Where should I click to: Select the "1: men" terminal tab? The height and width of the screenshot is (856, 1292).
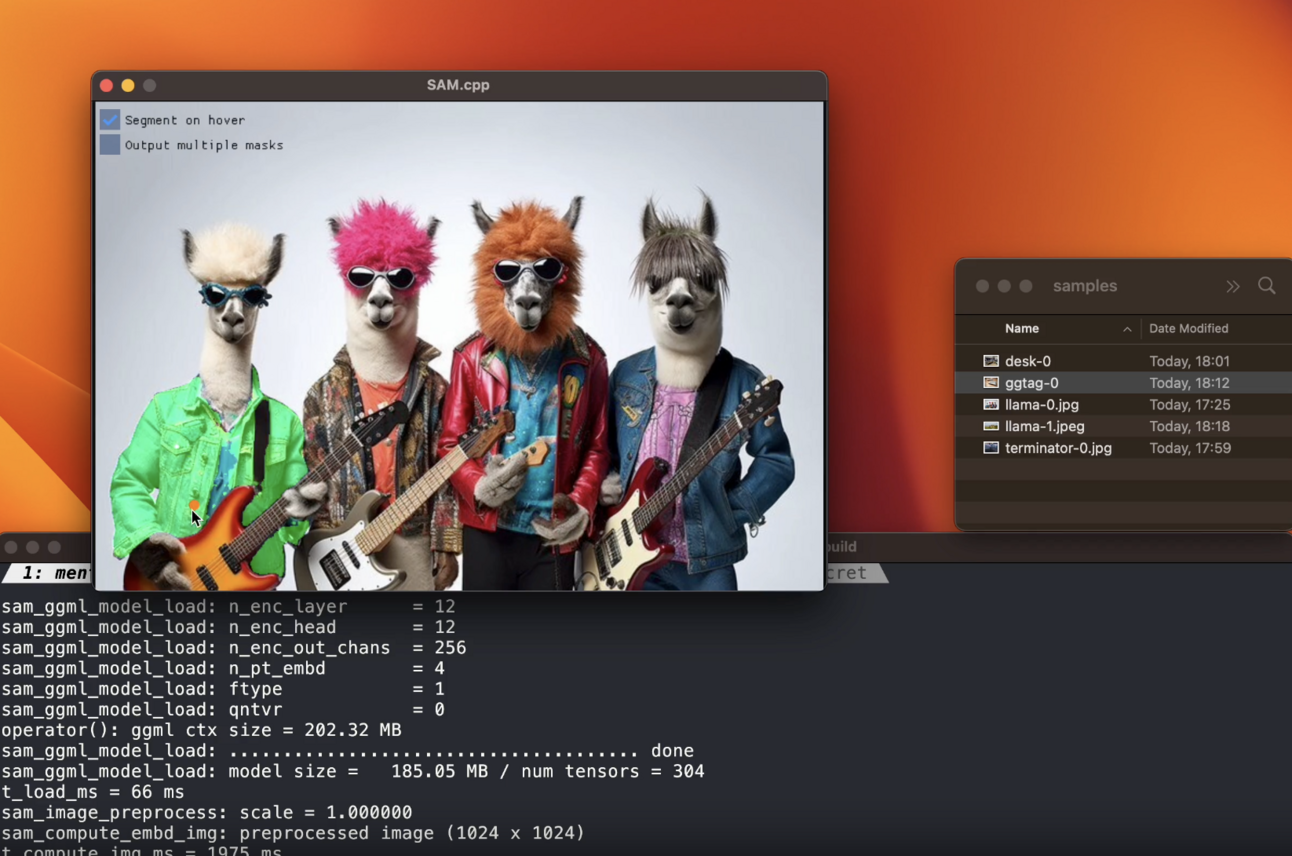coord(48,573)
